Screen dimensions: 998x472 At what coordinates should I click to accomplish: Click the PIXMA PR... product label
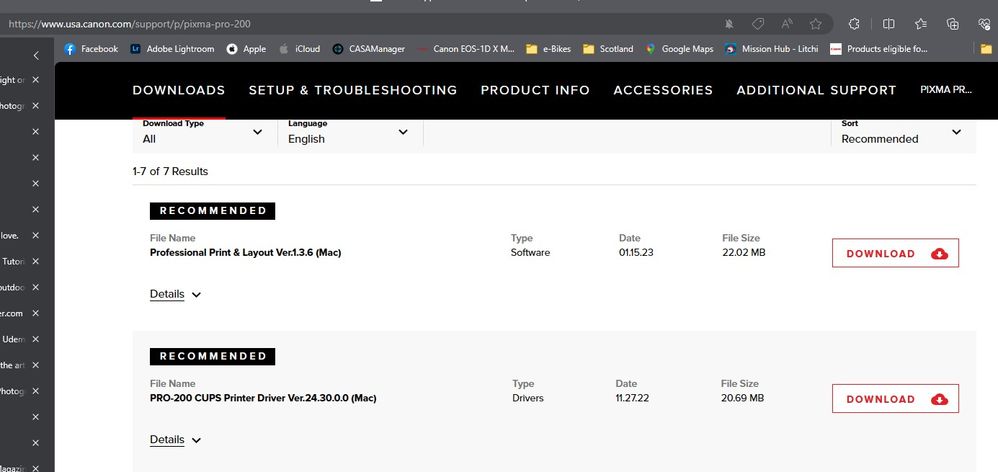946,90
